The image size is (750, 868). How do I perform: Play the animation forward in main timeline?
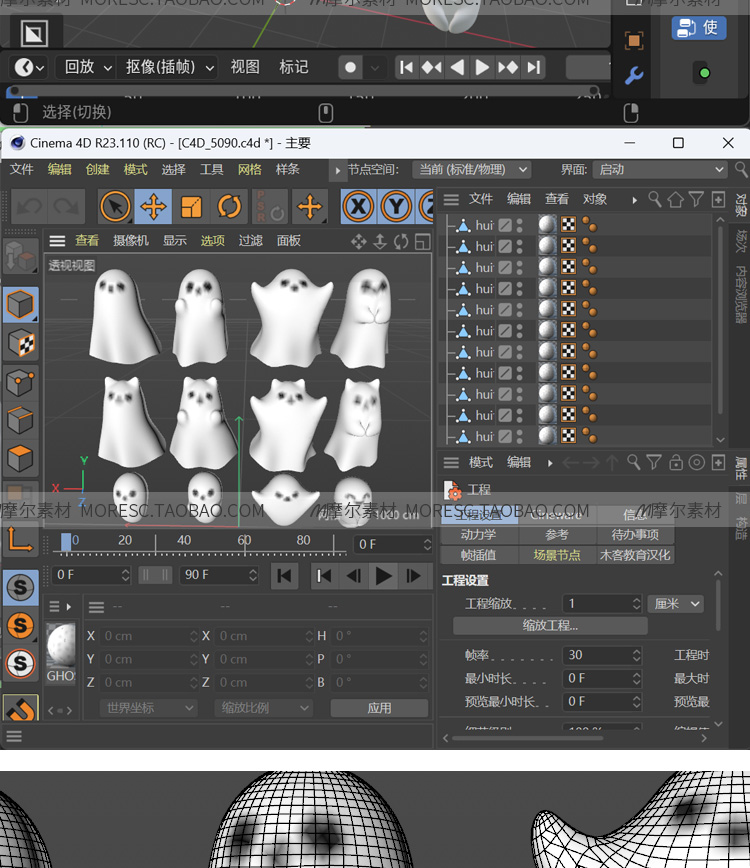[383, 576]
